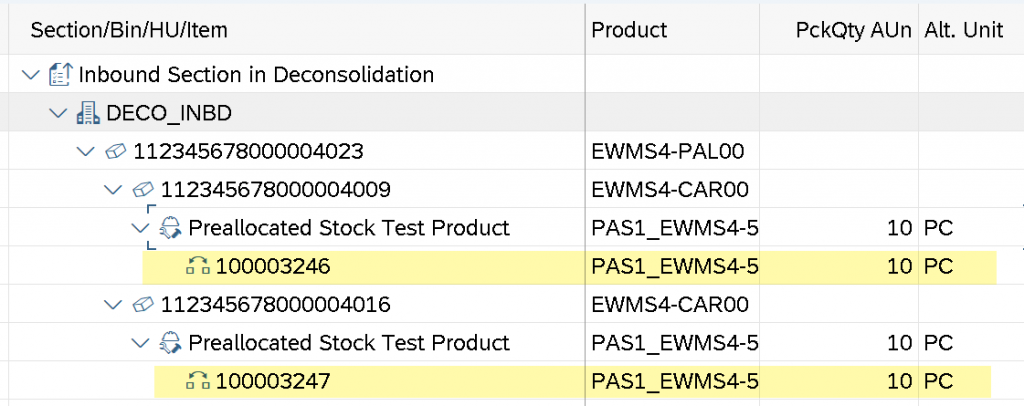Collapse handling unit 112345678000004016

[114, 305]
